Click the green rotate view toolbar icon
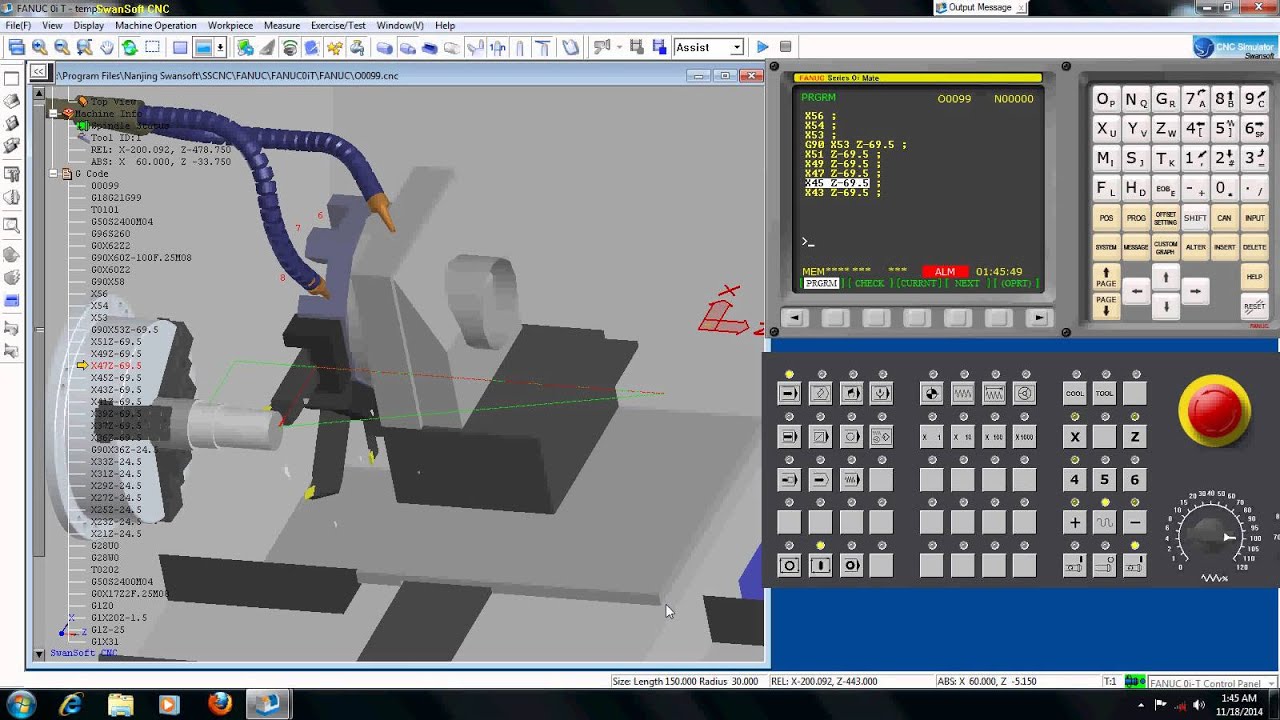The height and width of the screenshot is (720, 1280). pos(129,47)
